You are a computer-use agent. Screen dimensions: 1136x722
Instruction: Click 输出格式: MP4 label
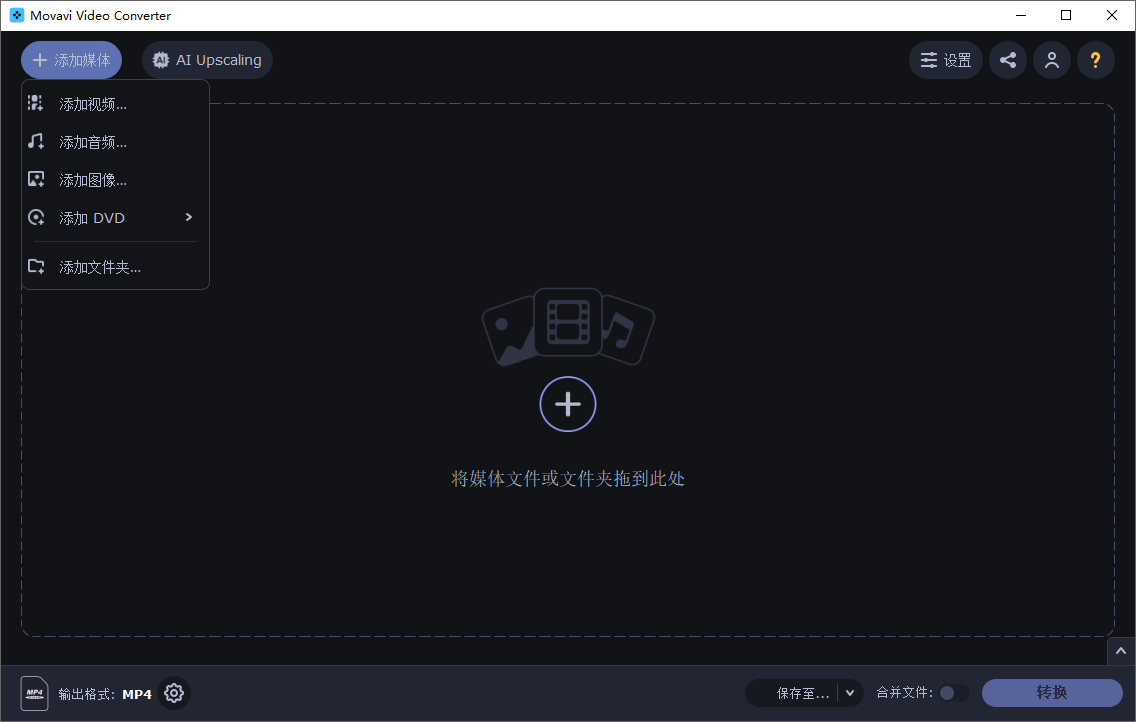click(105, 694)
